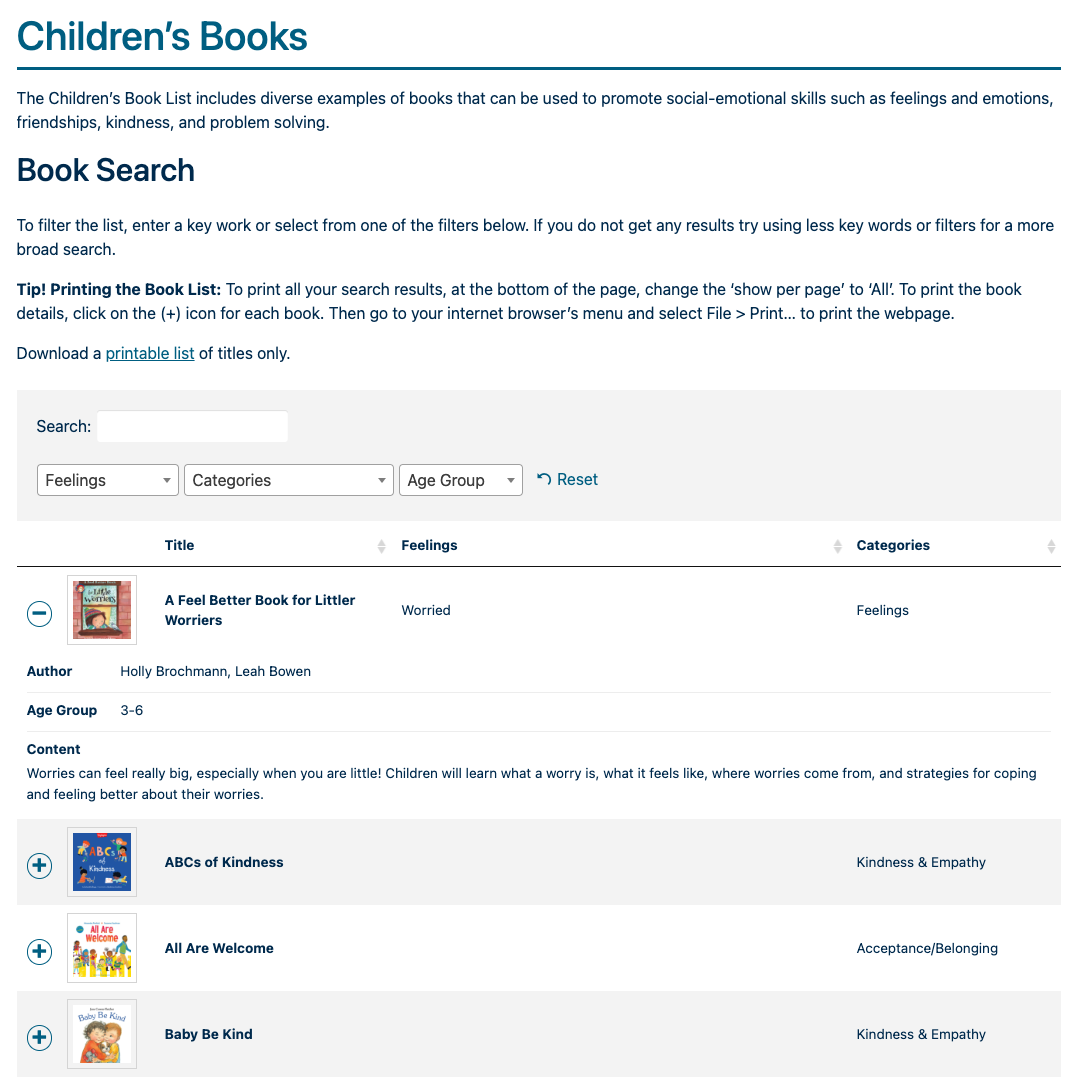Open the Age Group filter dropdown

(x=460, y=479)
